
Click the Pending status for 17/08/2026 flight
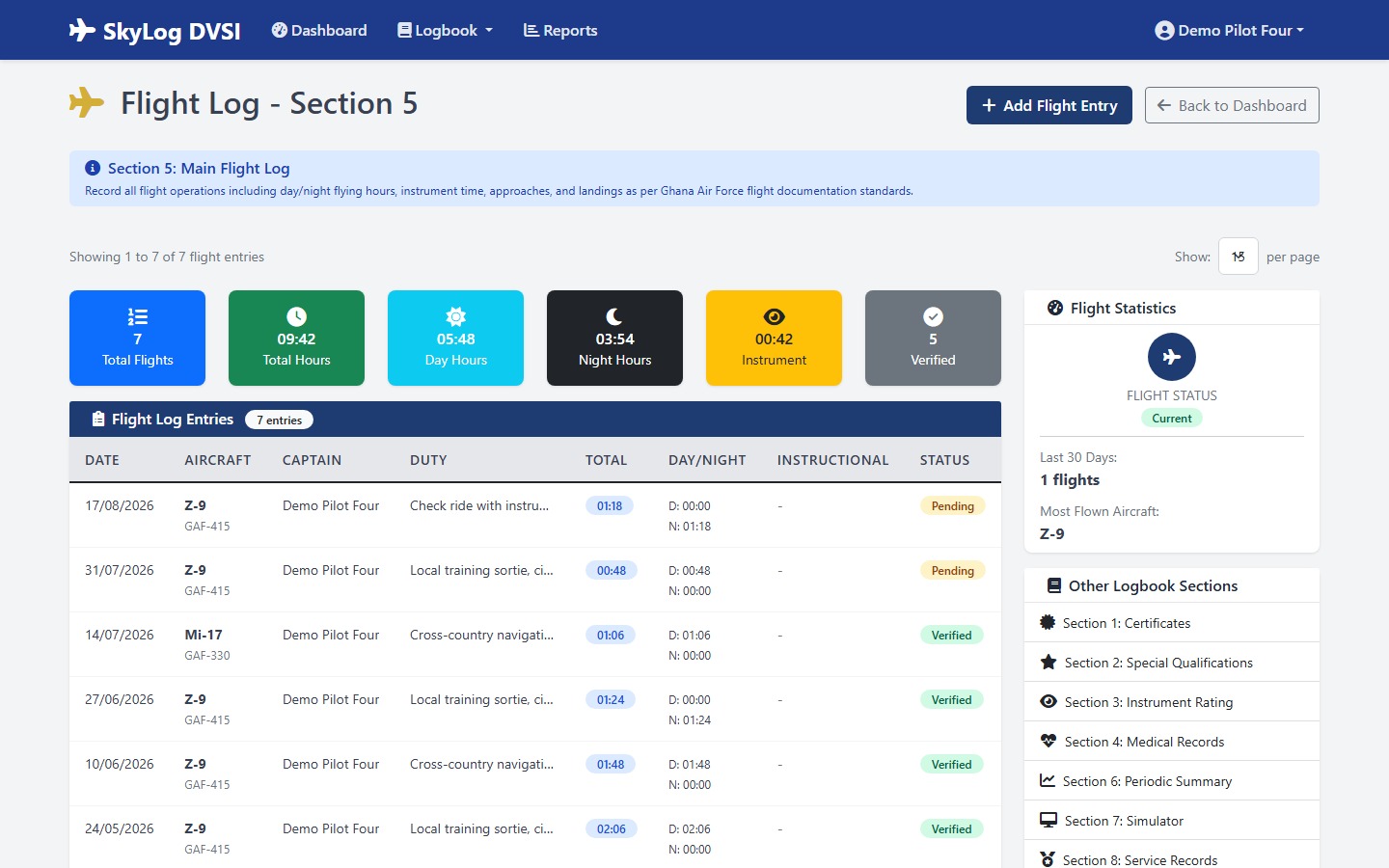(953, 506)
